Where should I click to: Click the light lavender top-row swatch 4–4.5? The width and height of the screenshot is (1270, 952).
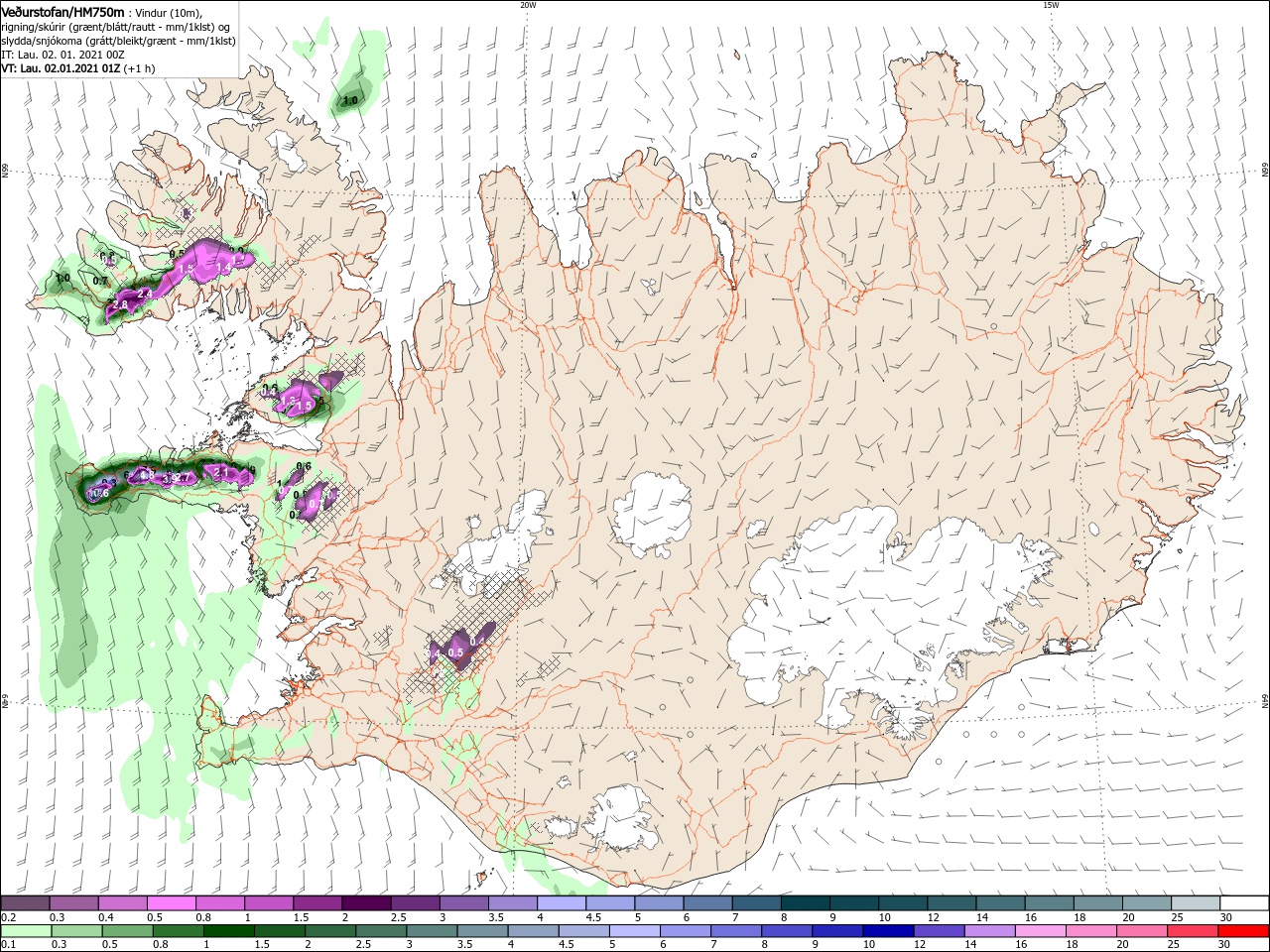561,903
